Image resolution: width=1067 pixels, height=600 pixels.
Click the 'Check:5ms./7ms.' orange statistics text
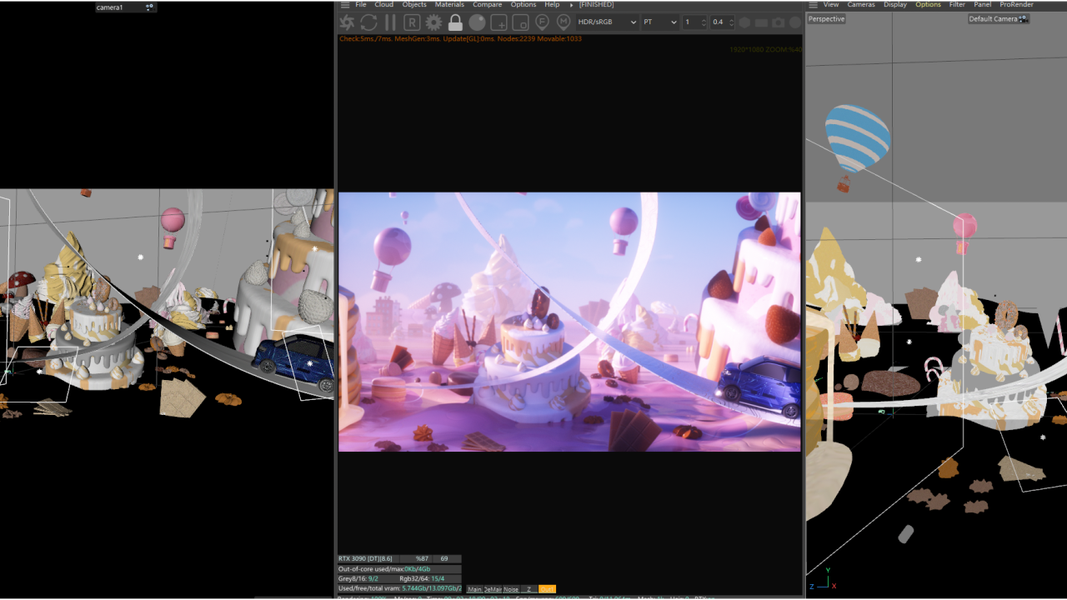point(366,39)
